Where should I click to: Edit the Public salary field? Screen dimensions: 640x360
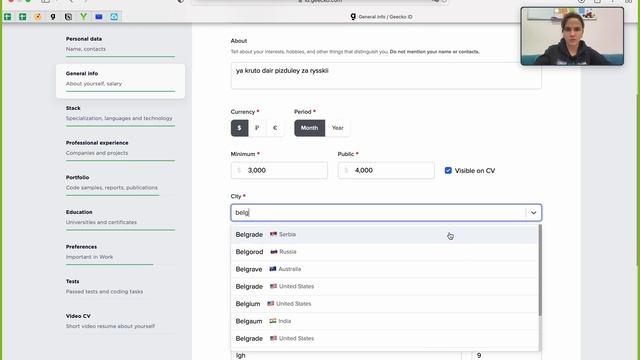(386, 170)
